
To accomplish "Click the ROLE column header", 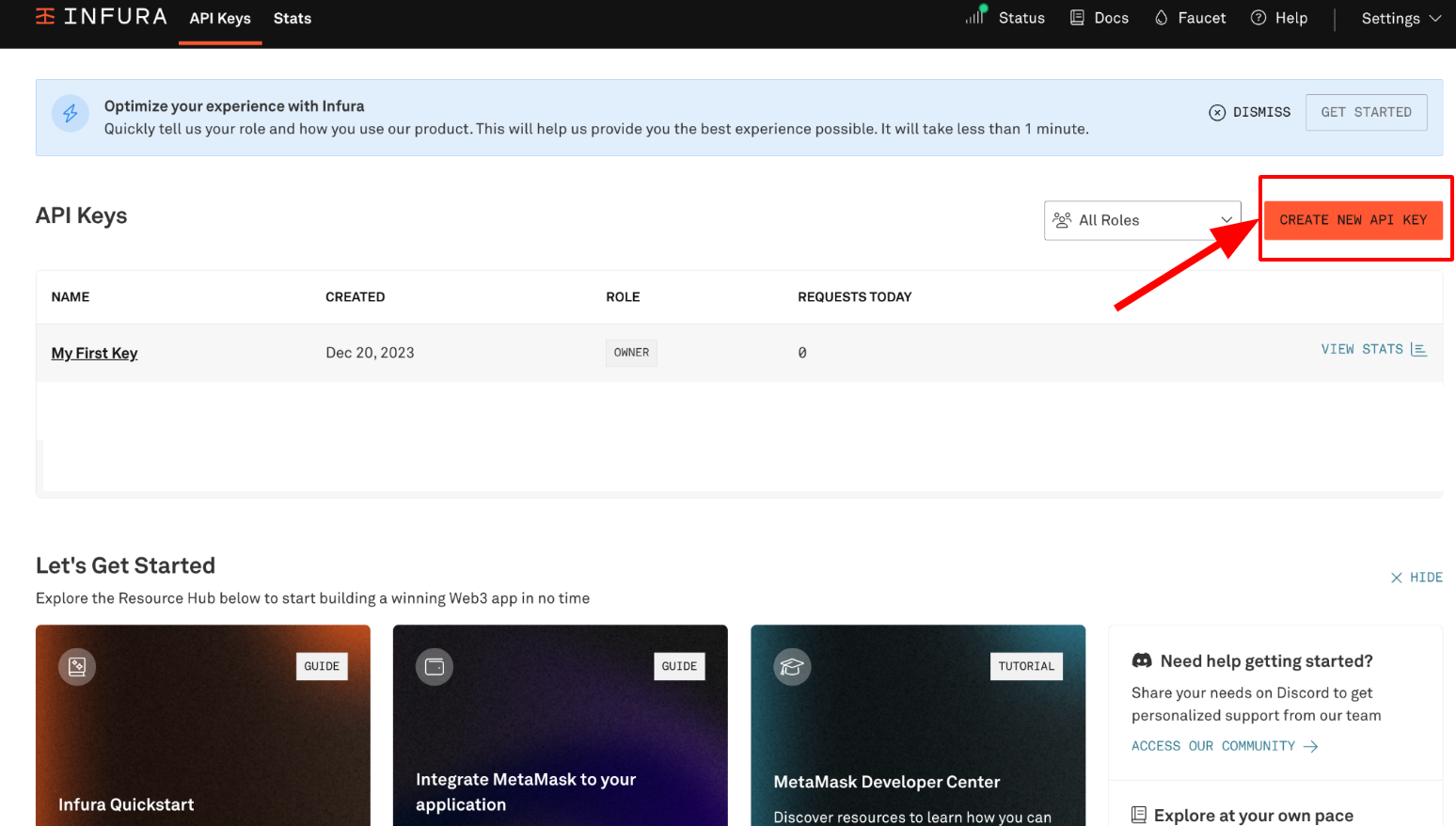I will (623, 297).
